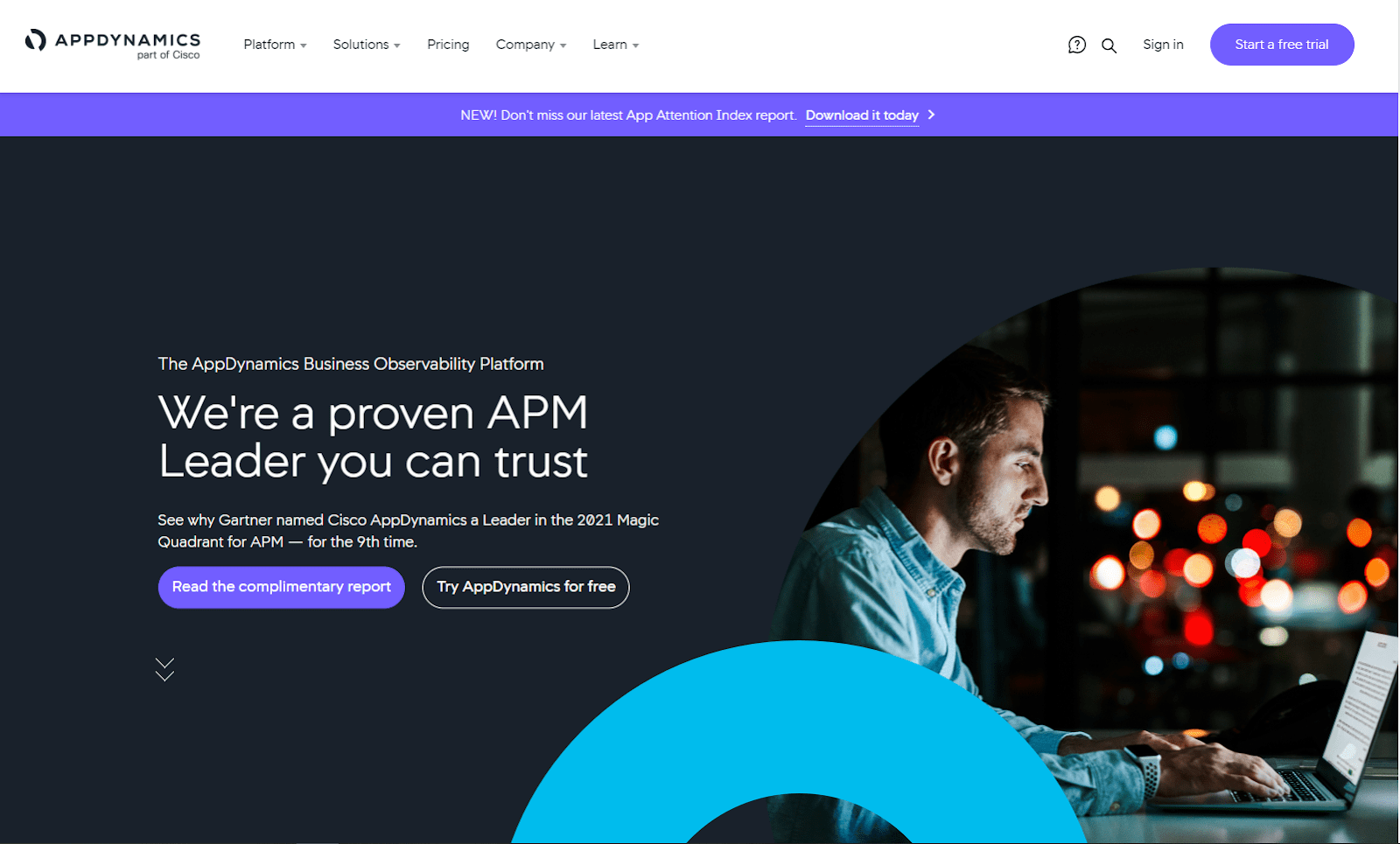Click Try AppDynamics for free button

point(526,587)
